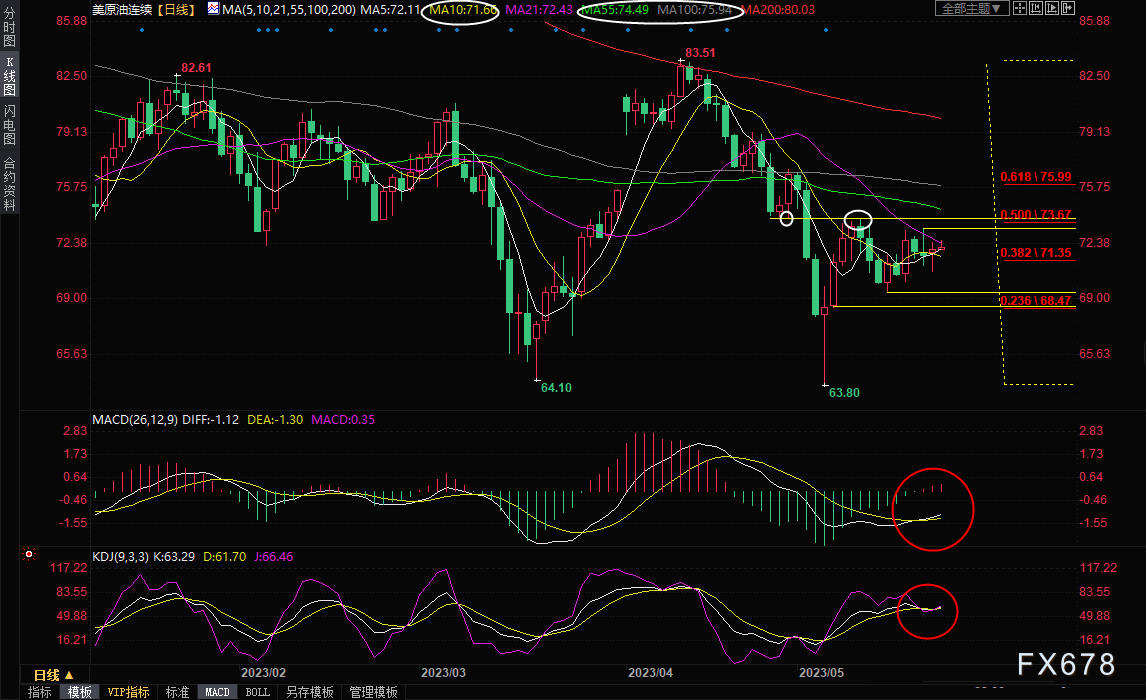
Task: Click the MACD(26,12,9) indicator label
Action: pos(135,419)
